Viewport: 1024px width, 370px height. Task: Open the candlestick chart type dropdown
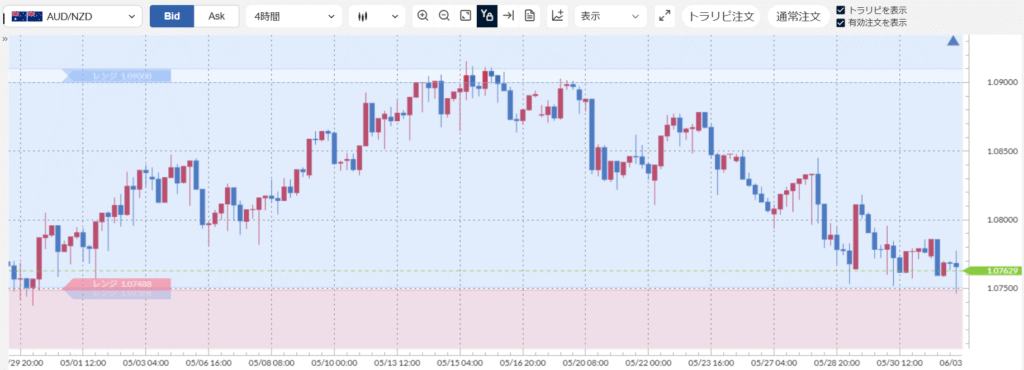click(x=377, y=16)
